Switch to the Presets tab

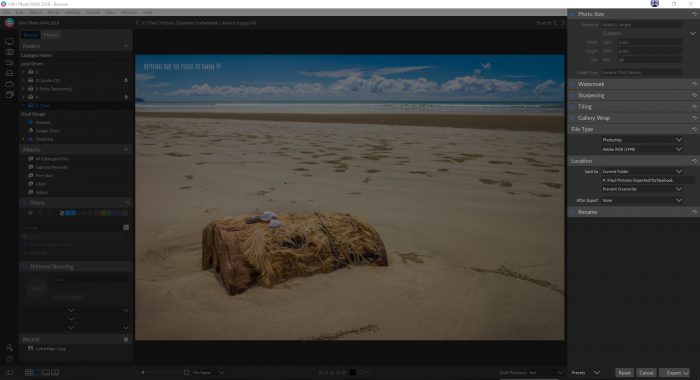click(50, 35)
